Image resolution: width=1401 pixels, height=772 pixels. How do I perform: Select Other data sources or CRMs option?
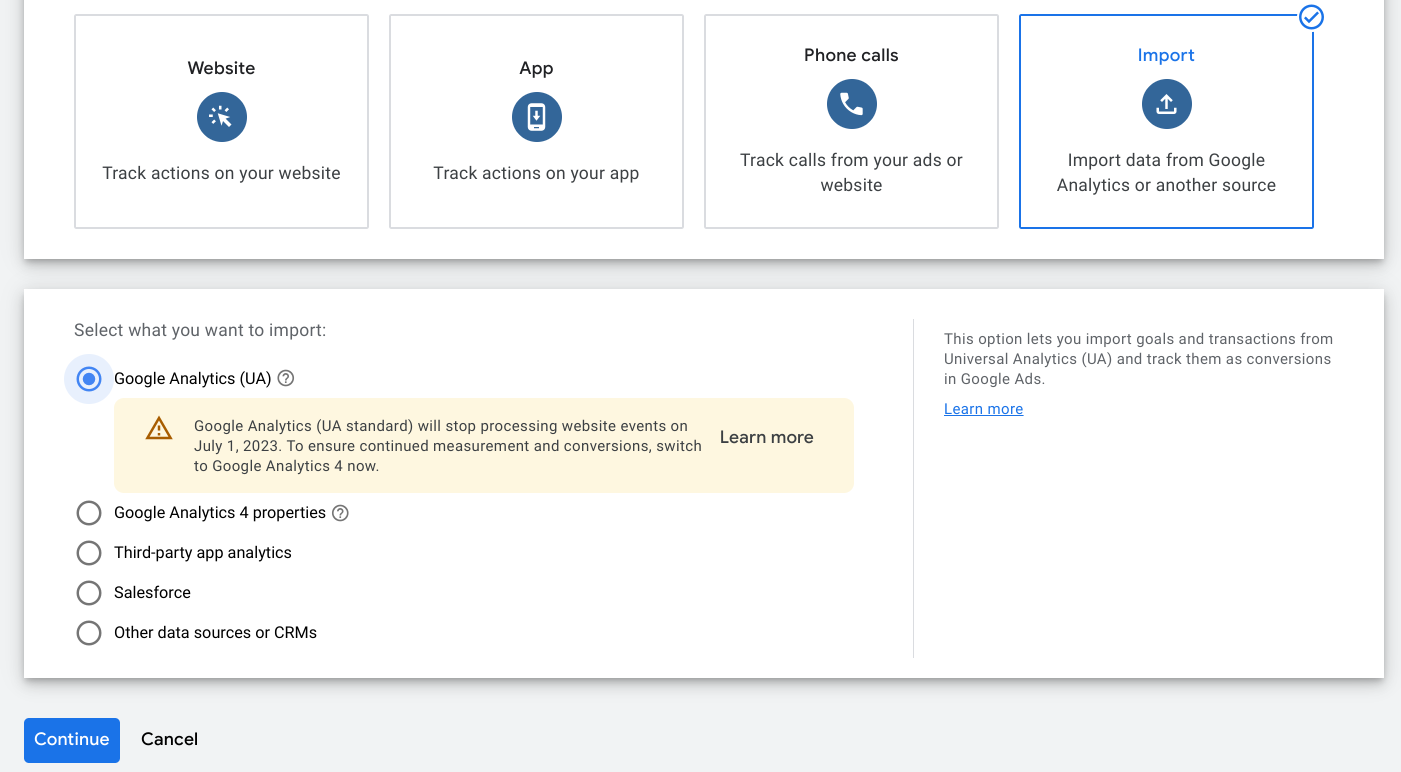[89, 633]
